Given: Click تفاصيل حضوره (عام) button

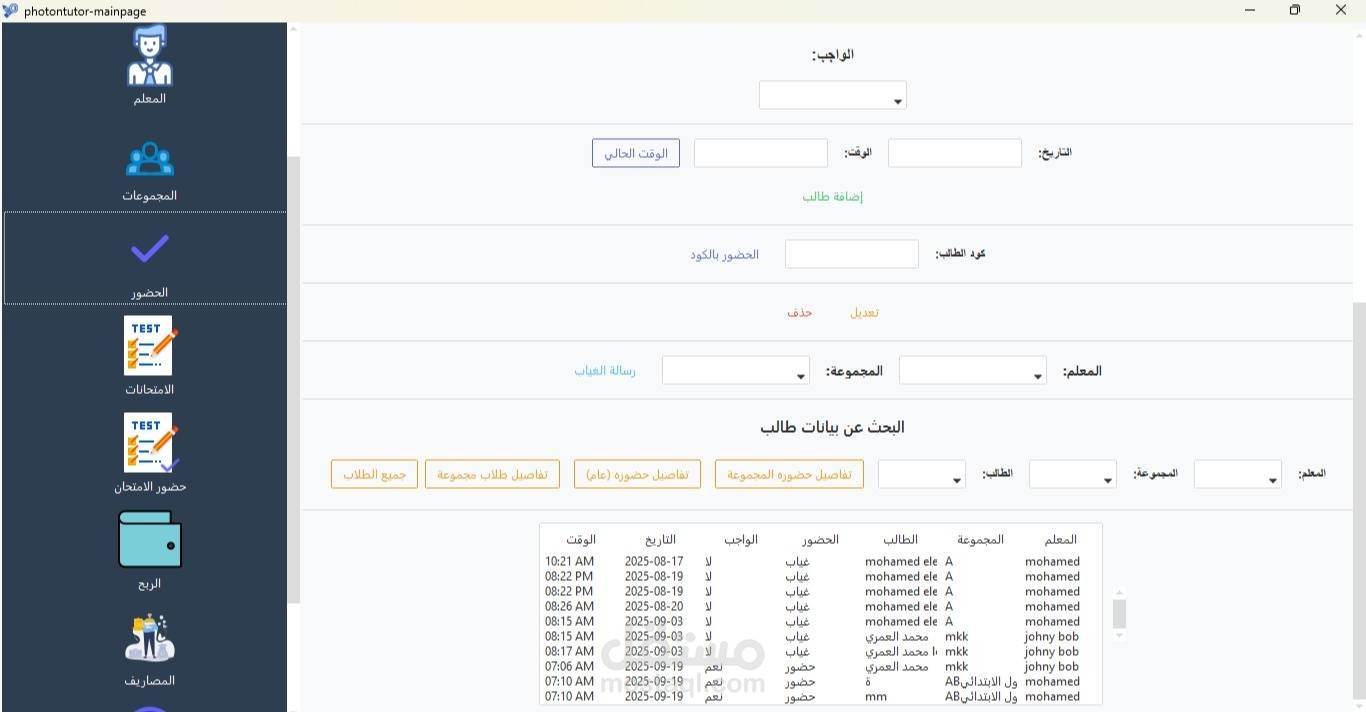Looking at the screenshot, I should point(637,474).
